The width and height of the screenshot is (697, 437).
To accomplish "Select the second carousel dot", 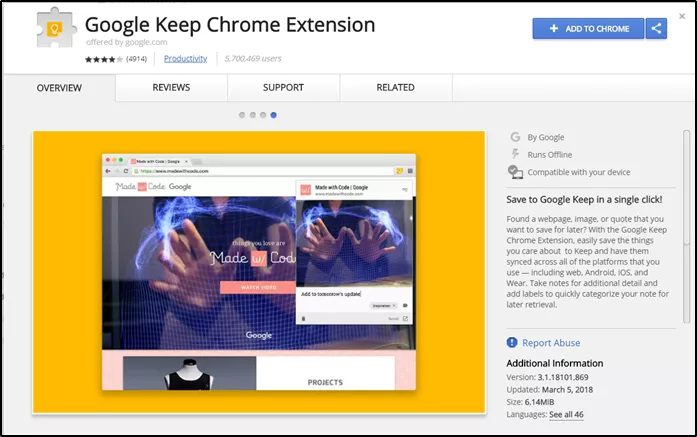I will (252, 115).
